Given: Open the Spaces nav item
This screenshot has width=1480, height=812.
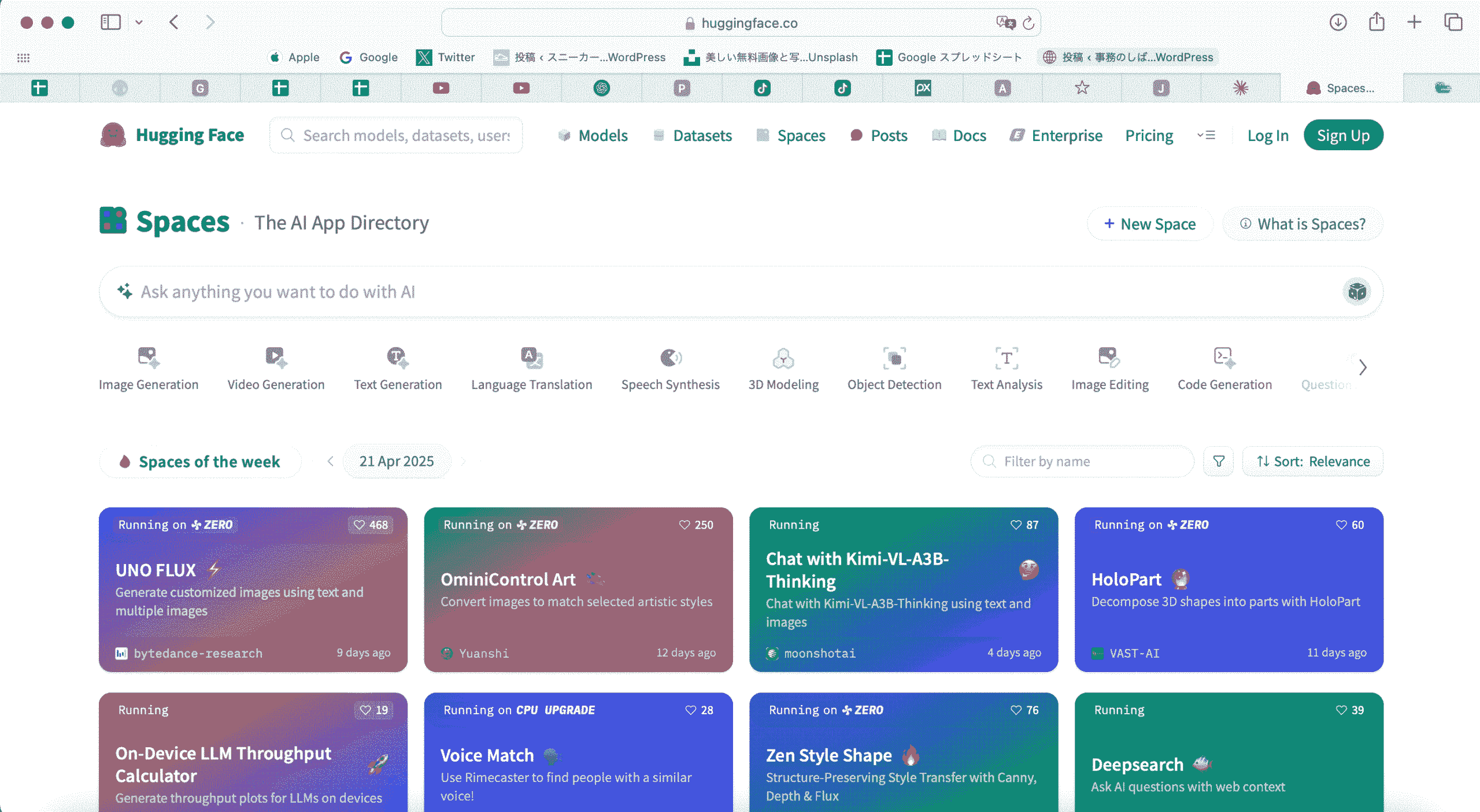Looking at the screenshot, I should click(791, 135).
